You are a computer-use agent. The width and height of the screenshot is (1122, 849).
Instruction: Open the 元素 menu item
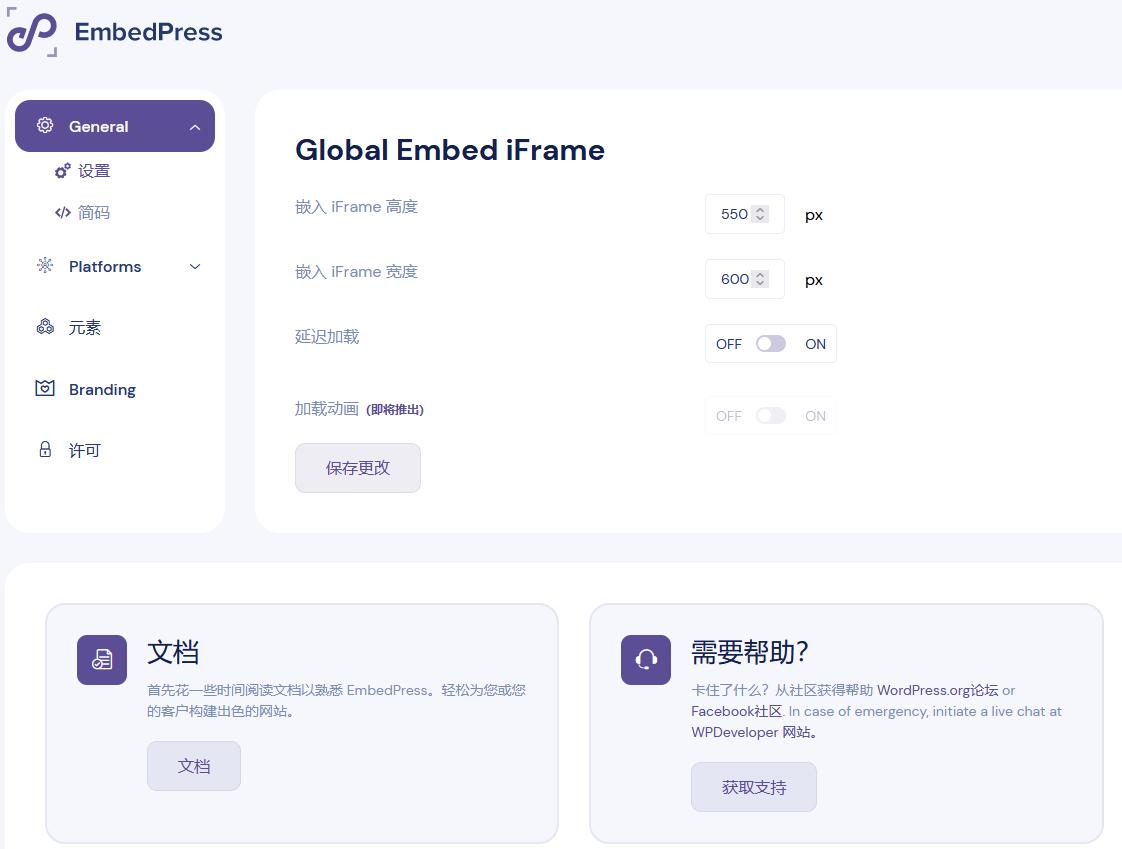pyautogui.click(x=85, y=328)
